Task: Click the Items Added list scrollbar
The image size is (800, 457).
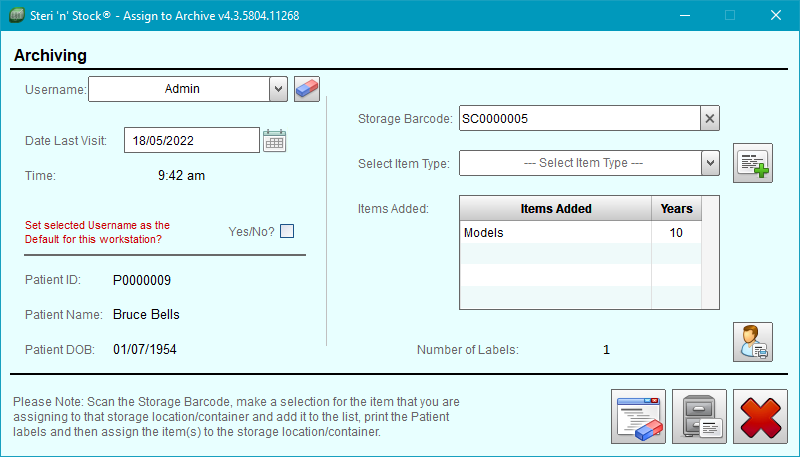Action: [710, 252]
